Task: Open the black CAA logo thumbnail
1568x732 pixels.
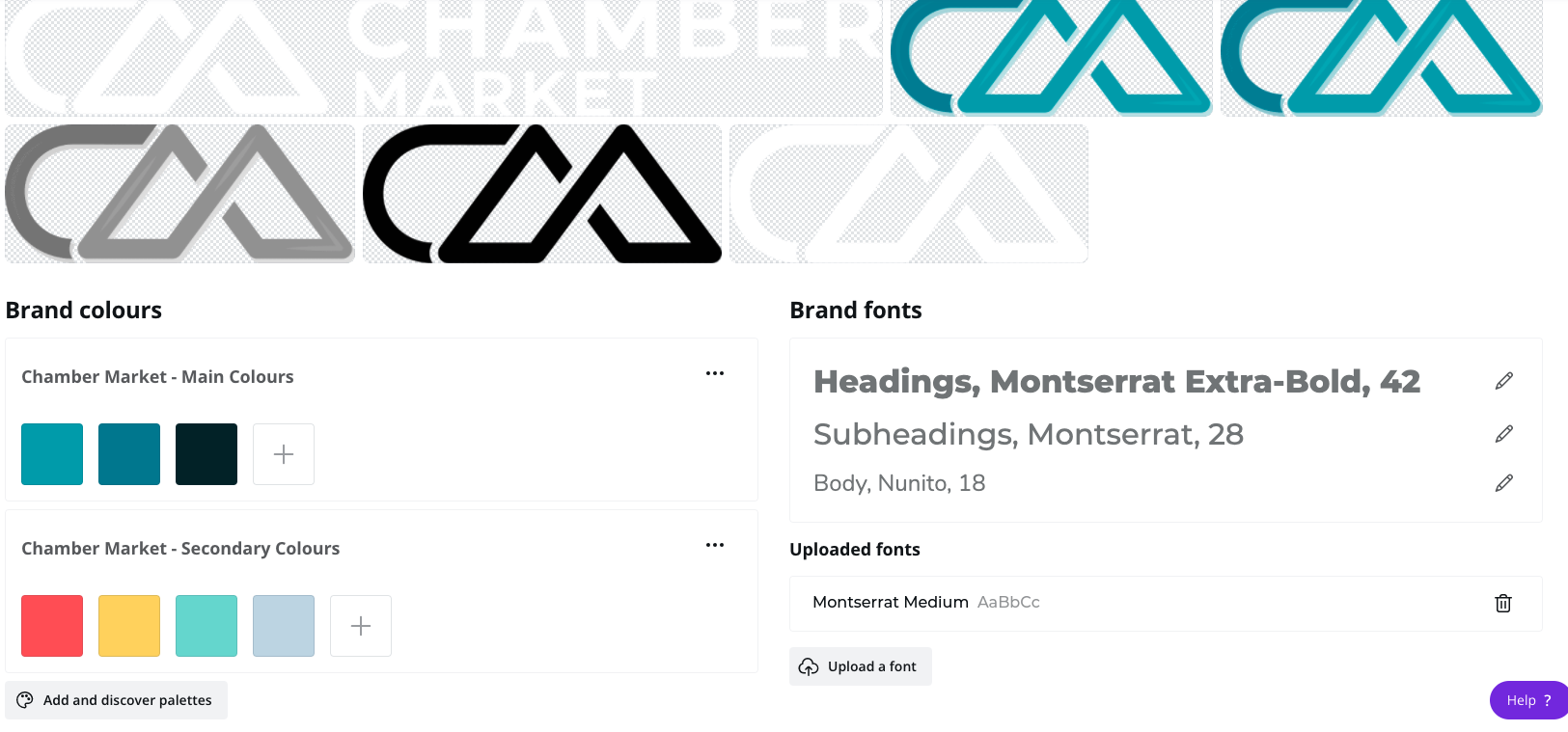Action: pyautogui.click(x=541, y=193)
